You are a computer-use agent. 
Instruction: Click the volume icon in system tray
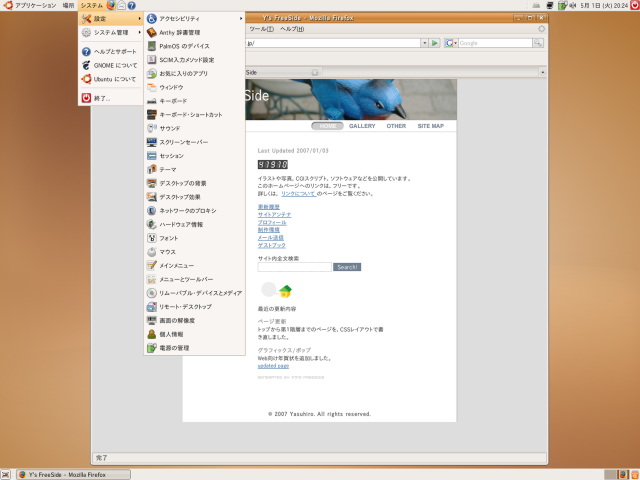(570, 6)
